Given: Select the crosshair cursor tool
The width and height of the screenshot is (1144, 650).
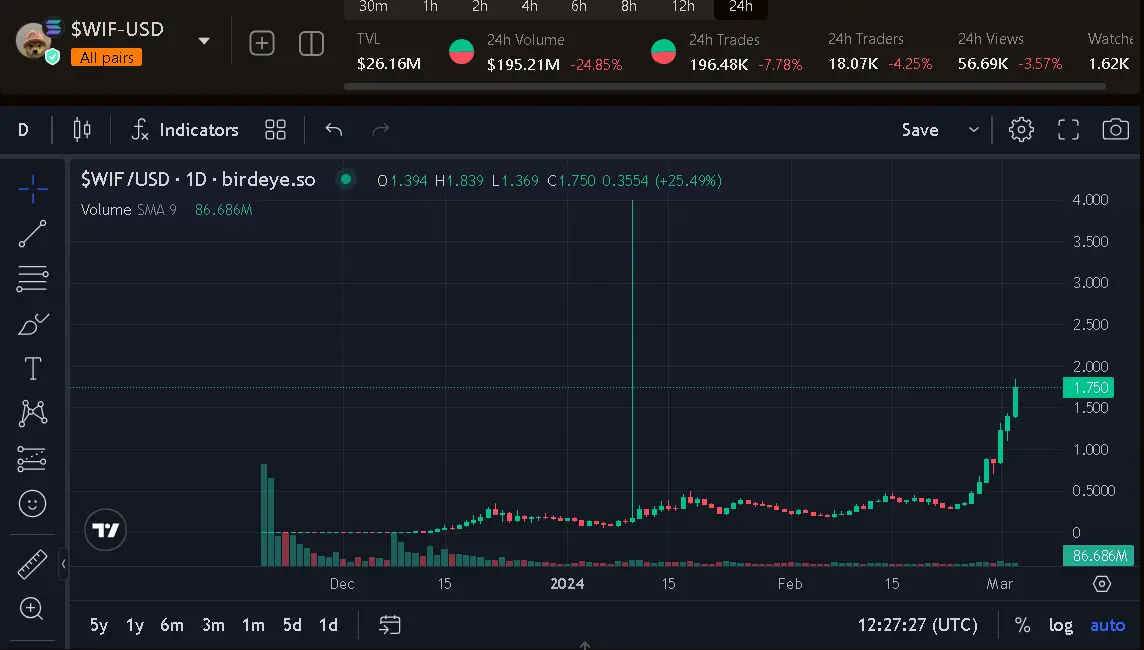Looking at the screenshot, I should coord(32,187).
